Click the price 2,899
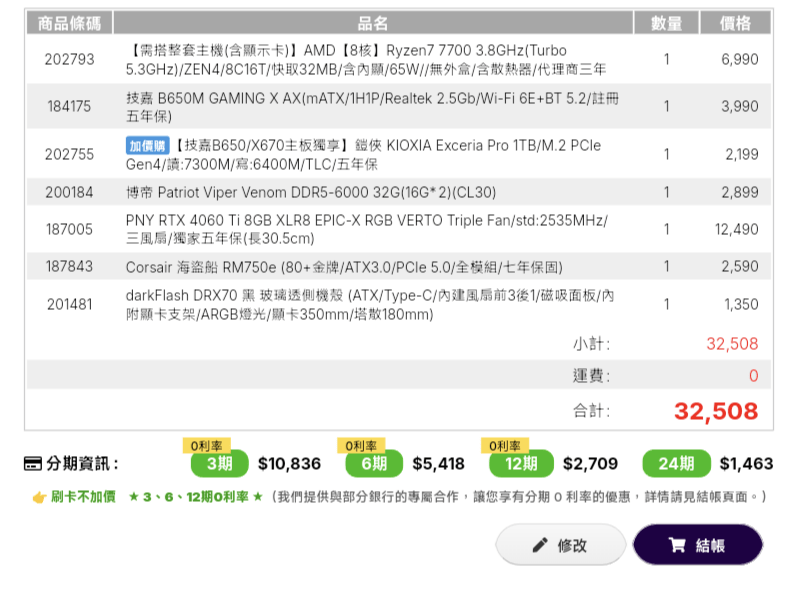The height and width of the screenshot is (589, 798). (739, 192)
